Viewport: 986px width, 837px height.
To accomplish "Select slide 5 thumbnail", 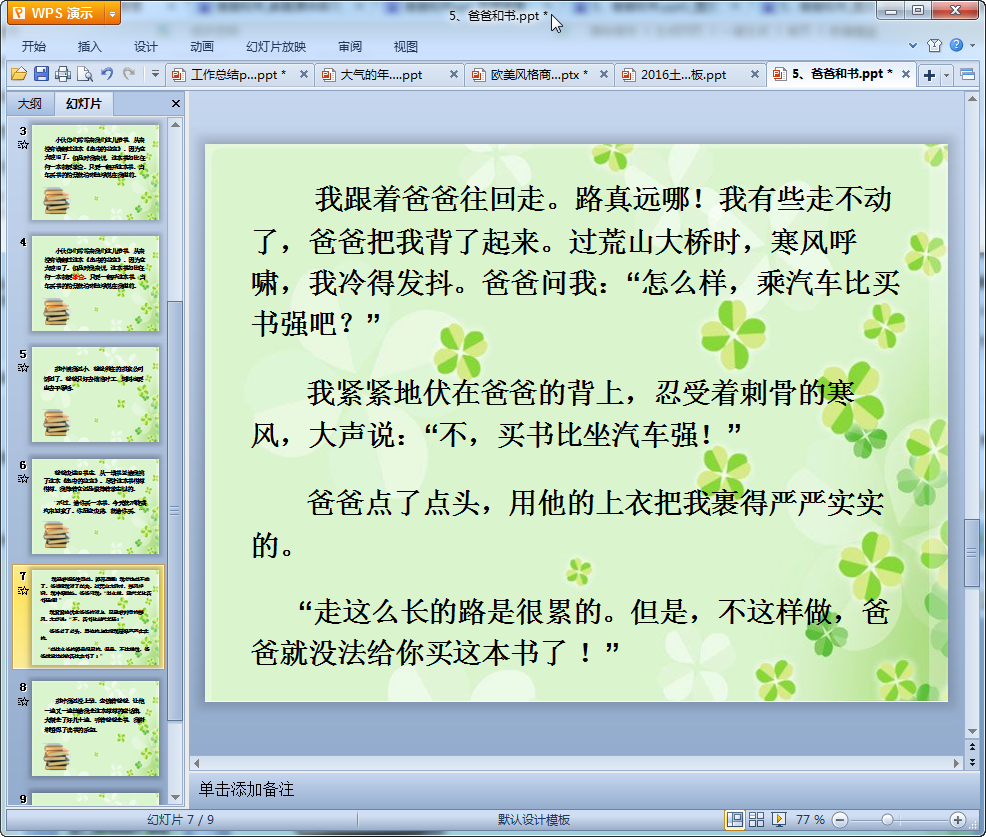I will pyautogui.click(x=96, y=395).
